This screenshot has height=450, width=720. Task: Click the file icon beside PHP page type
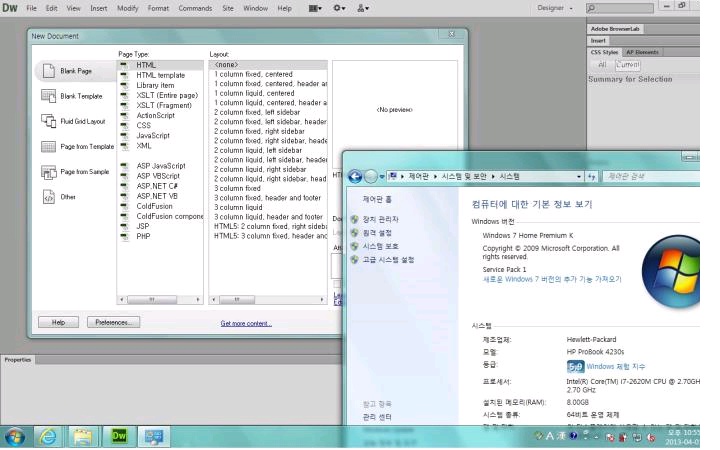tap(124, 237)
